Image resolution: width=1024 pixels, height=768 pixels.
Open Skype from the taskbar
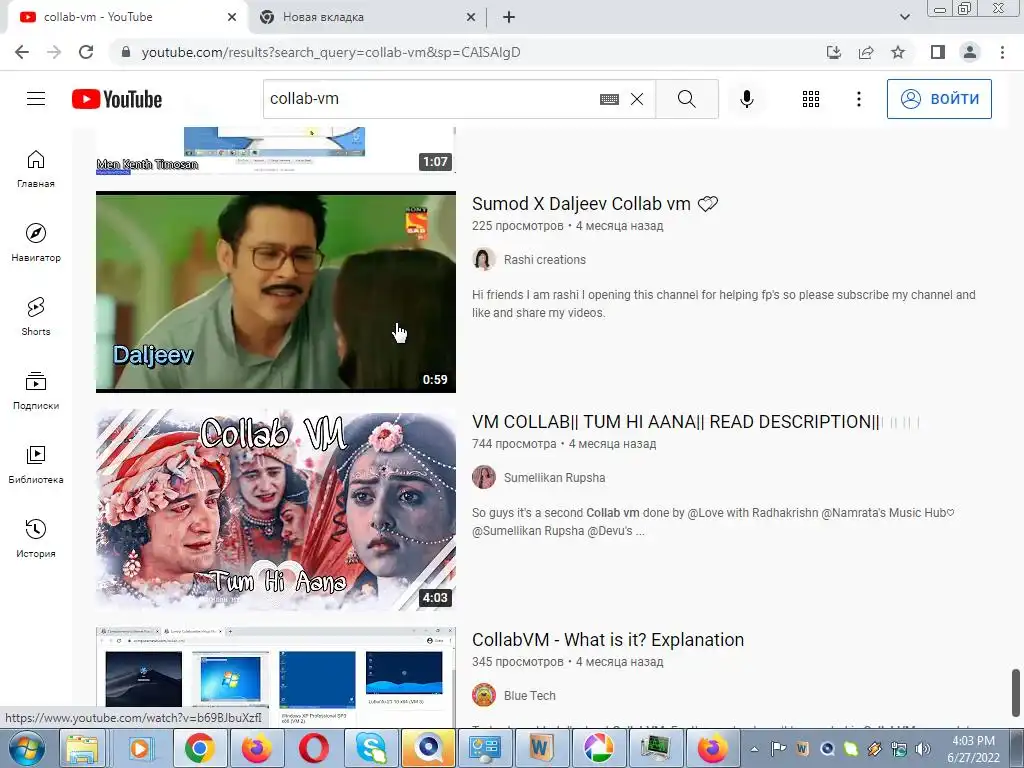pyautogui.click(x=371, y=748)
